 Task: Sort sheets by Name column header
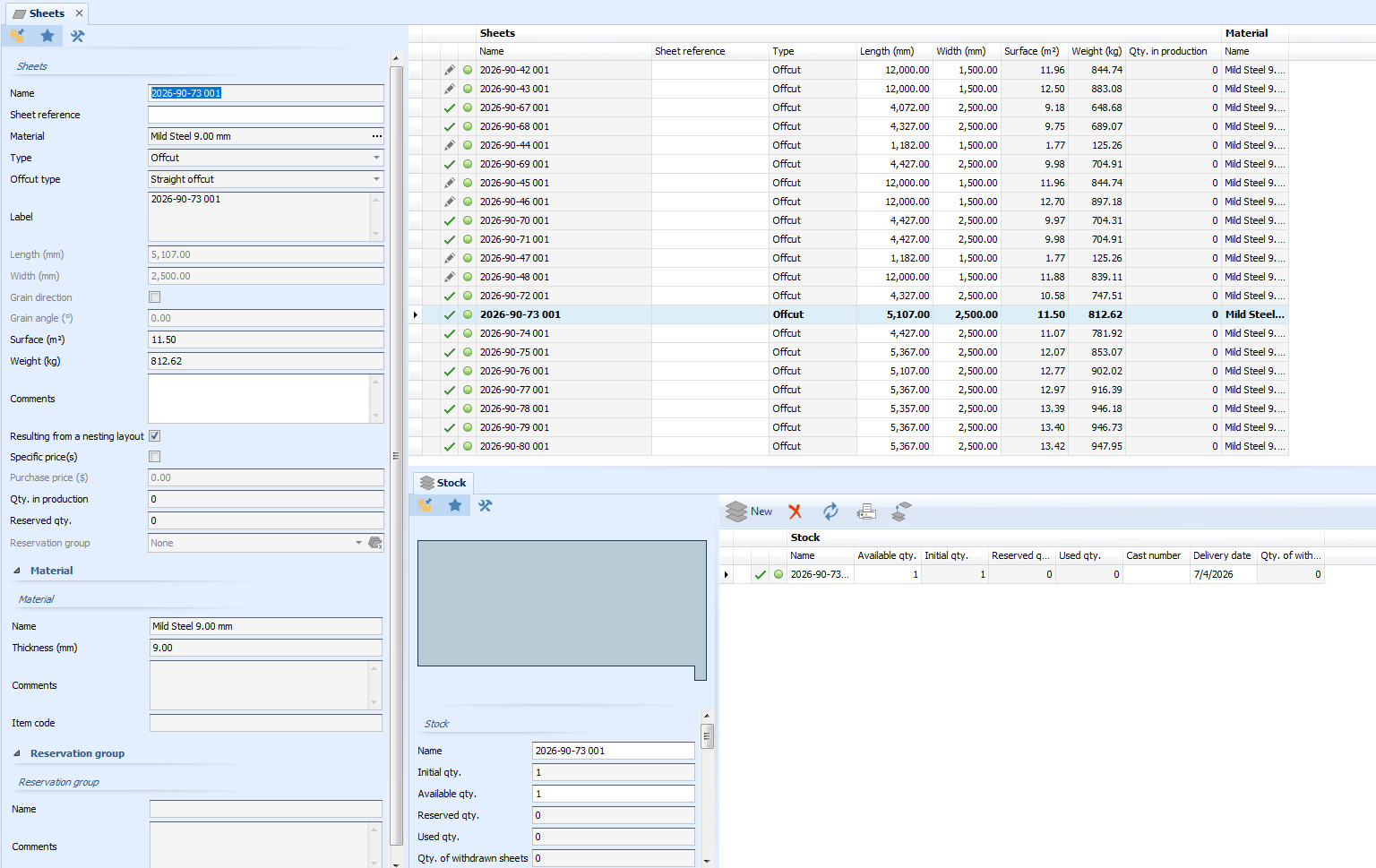pyautogui.click(x=564, y=51)
